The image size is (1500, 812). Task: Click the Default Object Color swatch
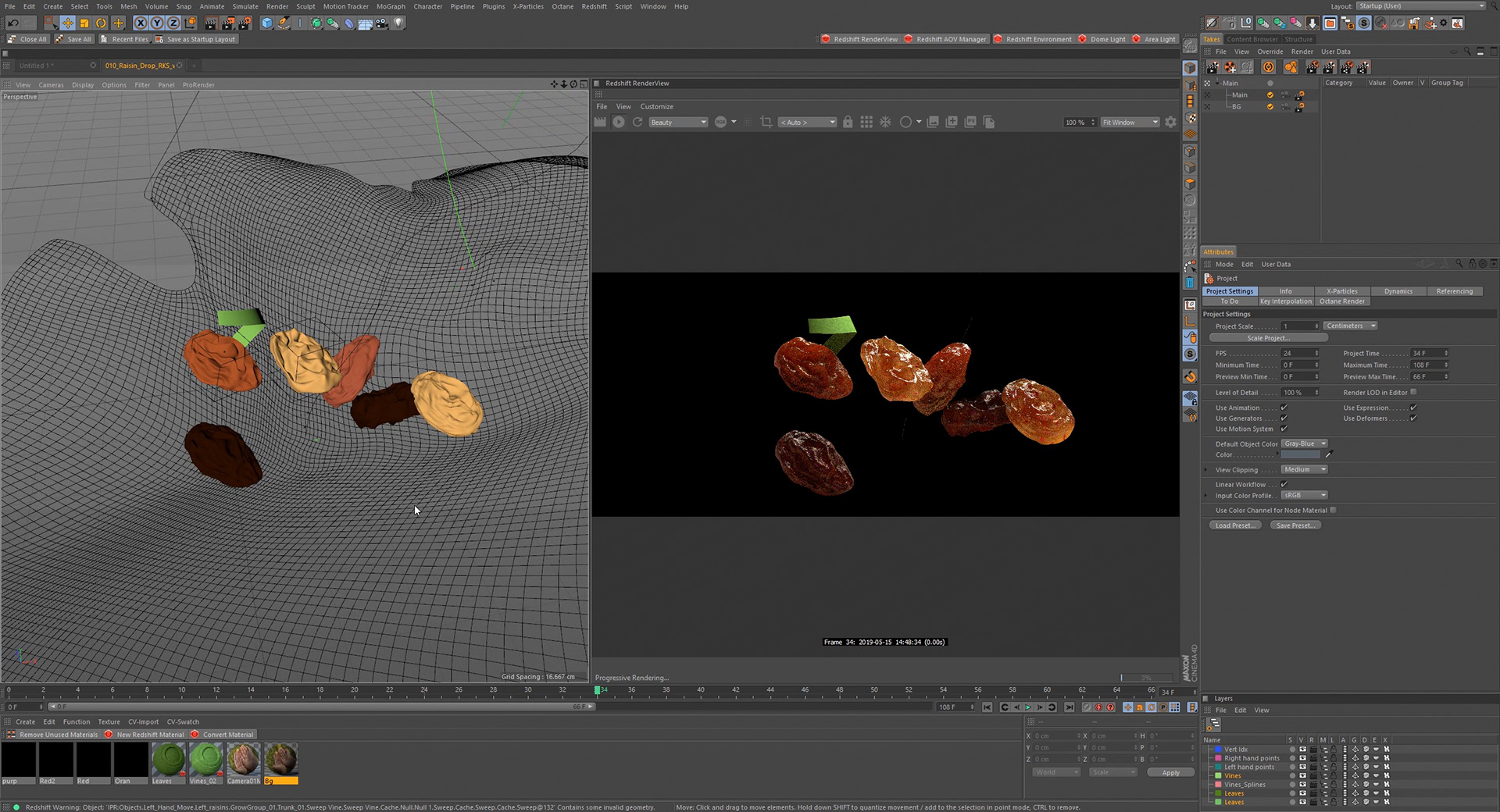pos(1300,454)
